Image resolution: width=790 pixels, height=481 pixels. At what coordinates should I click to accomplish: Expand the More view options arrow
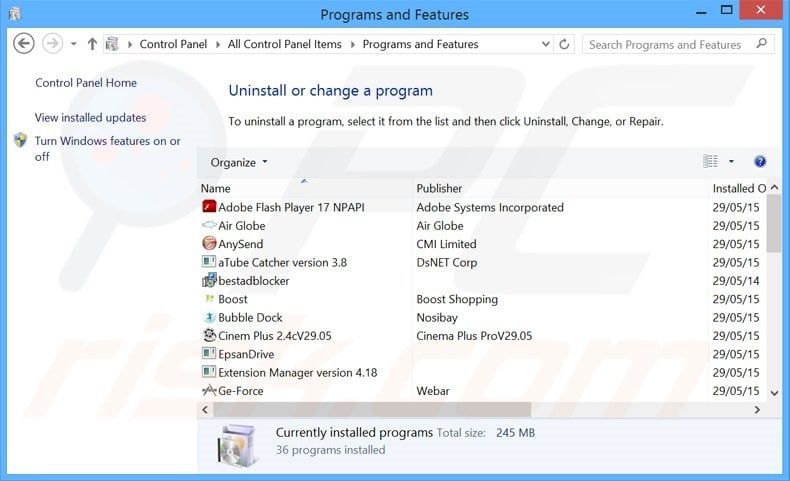point(731,161)
